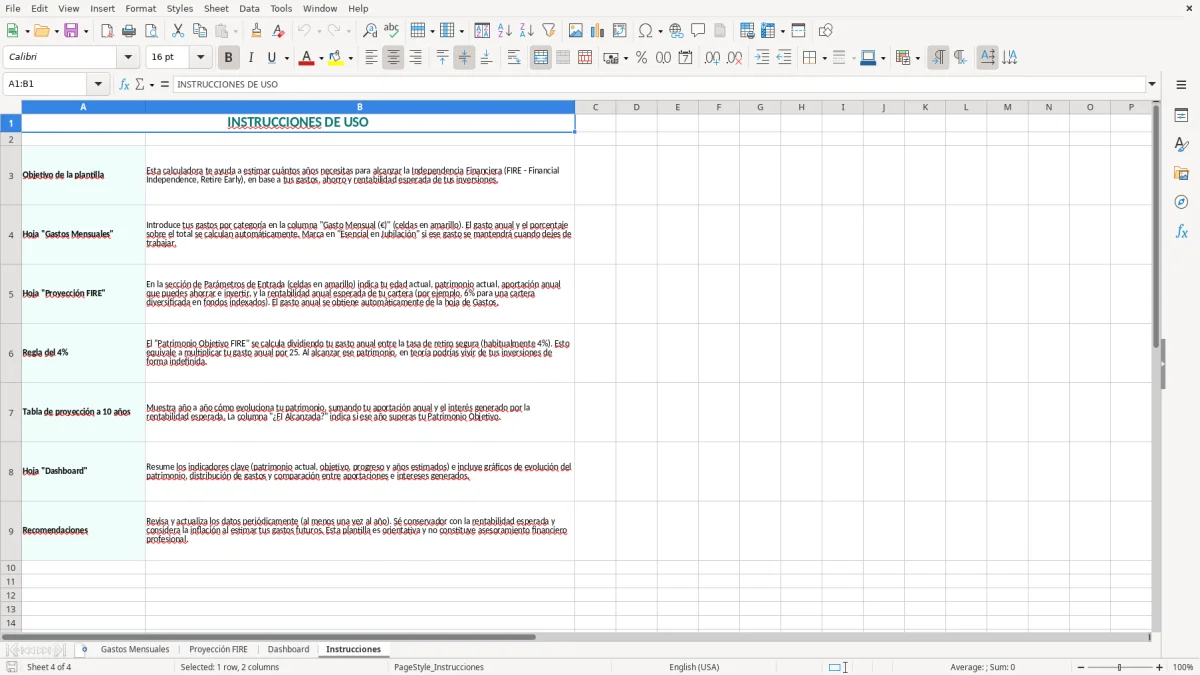Center text horizontally

click(x=393, y=58)
